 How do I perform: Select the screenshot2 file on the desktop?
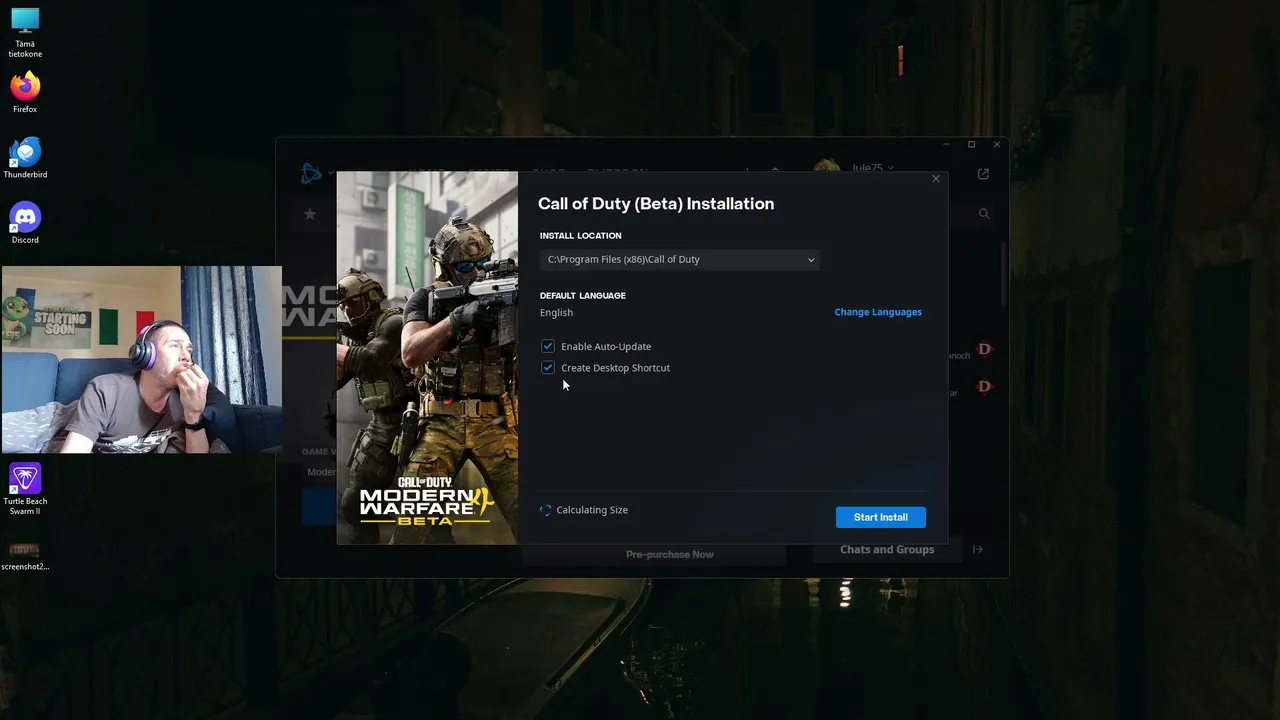25,556
